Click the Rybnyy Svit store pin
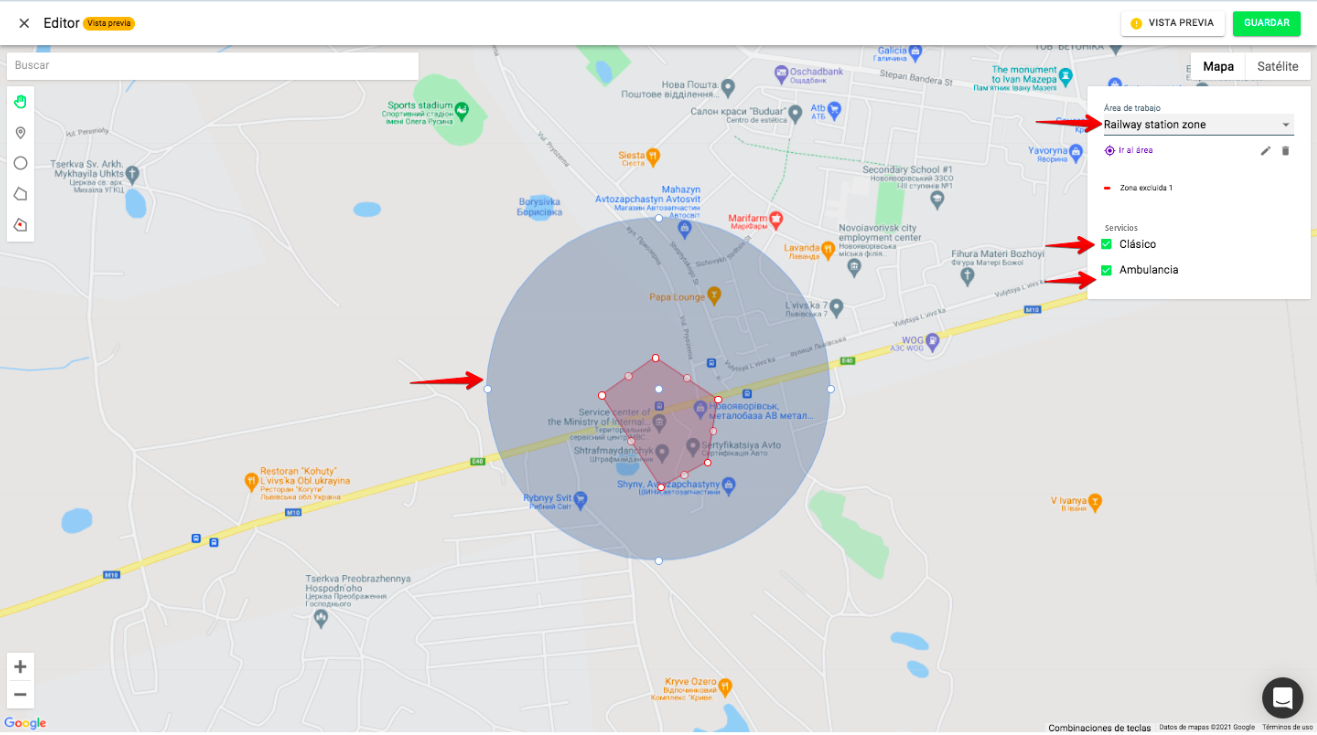1317x735 pixels. coord(581,498)
